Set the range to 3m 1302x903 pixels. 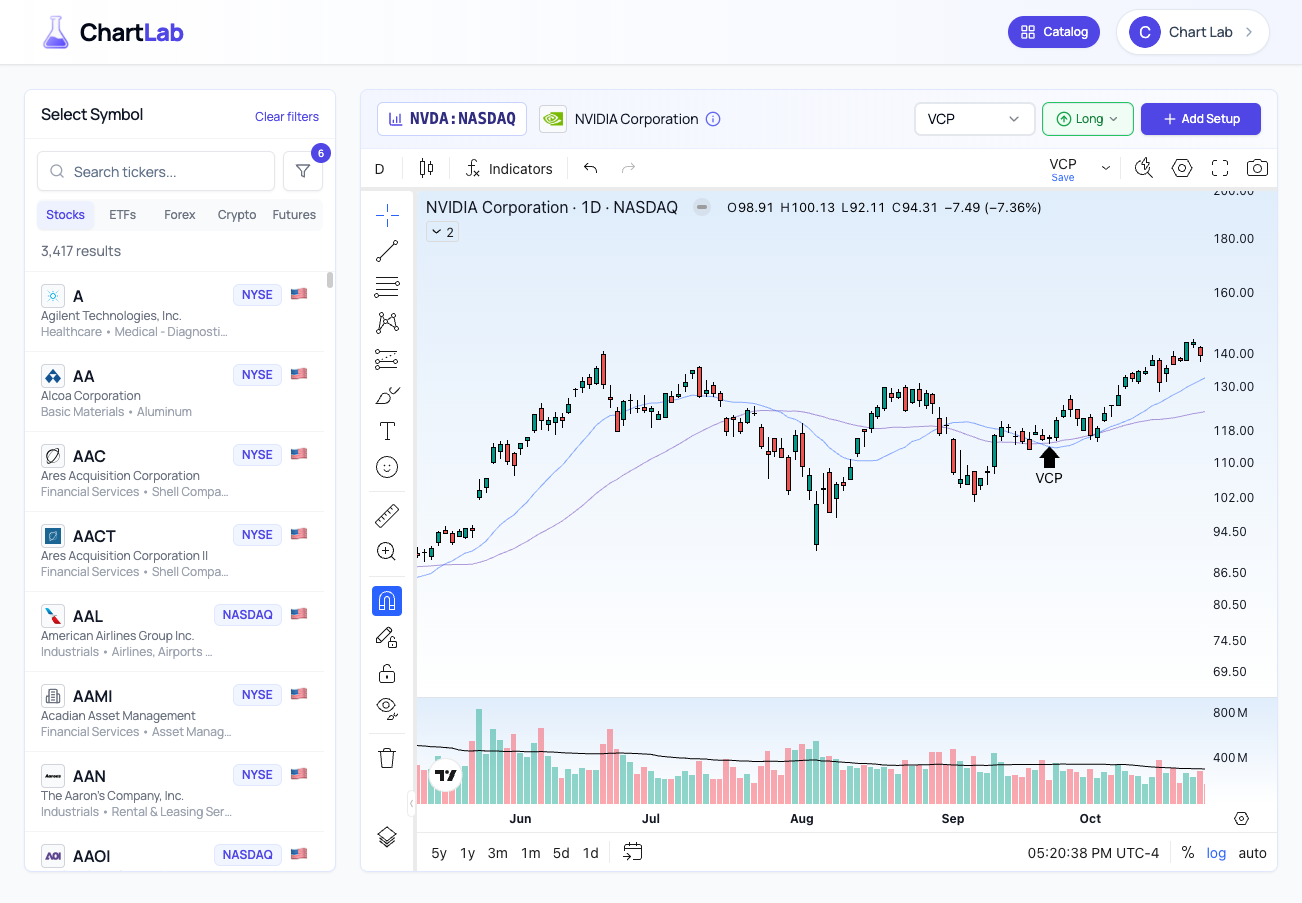497,853
